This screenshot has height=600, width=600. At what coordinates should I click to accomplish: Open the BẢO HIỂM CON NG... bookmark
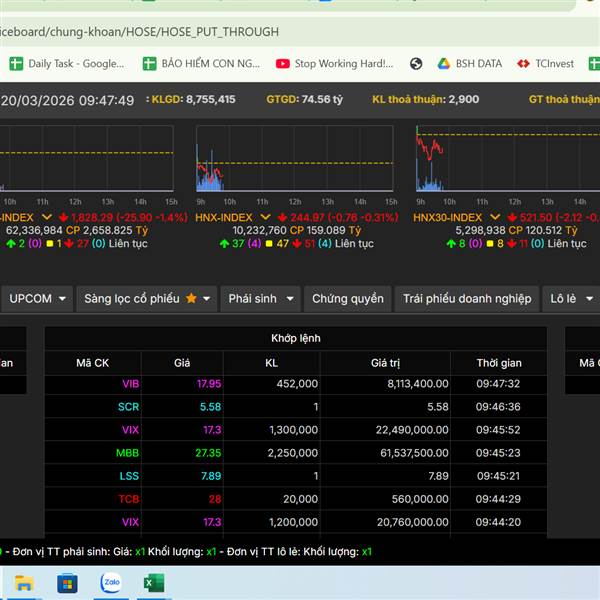[201, 64]
